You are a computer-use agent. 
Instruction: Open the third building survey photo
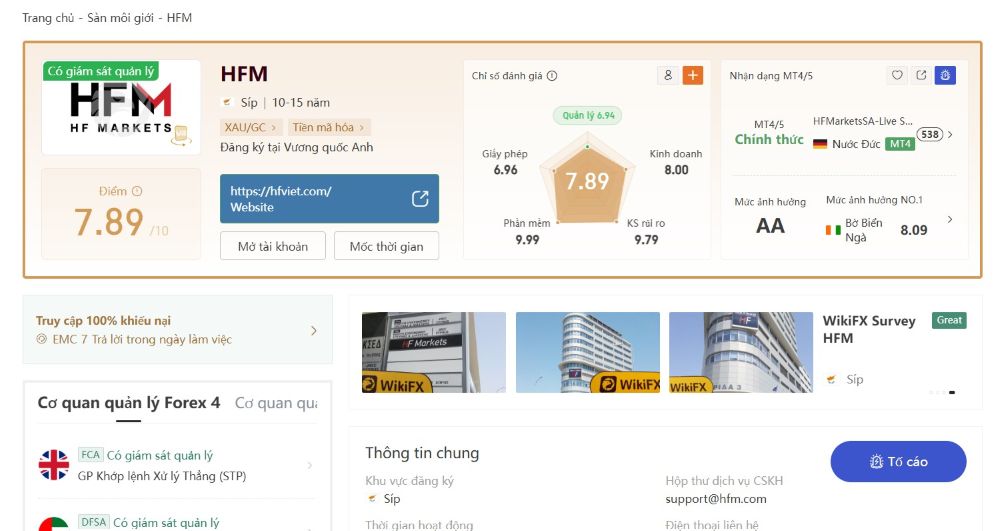coord(741,352)
